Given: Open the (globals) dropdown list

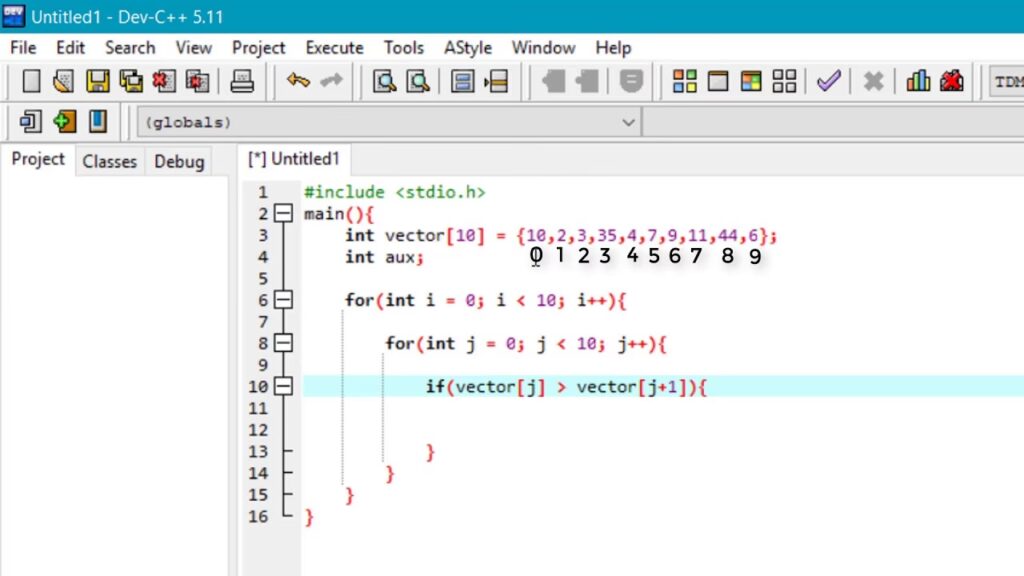Looking at the screenshot, I should [628, 122].
